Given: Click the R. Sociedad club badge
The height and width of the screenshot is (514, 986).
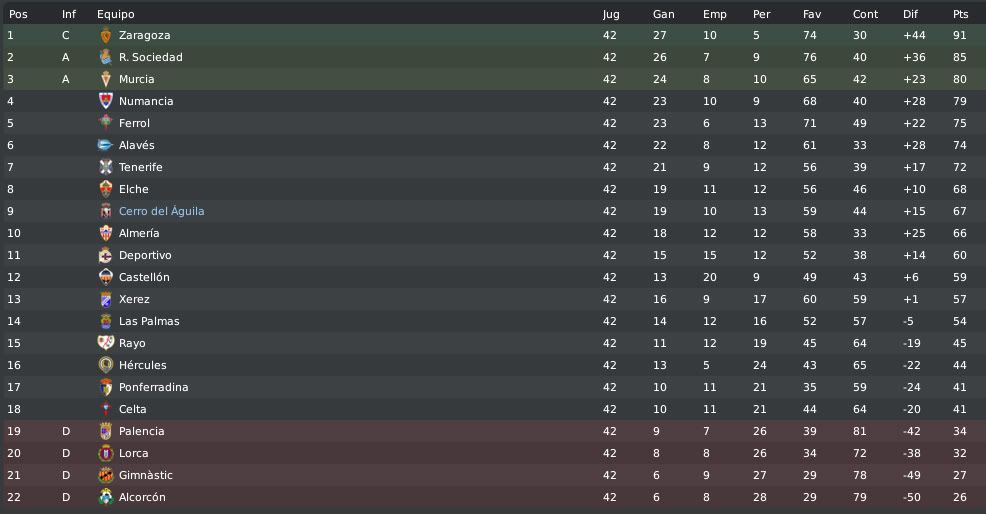Looking at the screenshot, I should click(106, 57).
